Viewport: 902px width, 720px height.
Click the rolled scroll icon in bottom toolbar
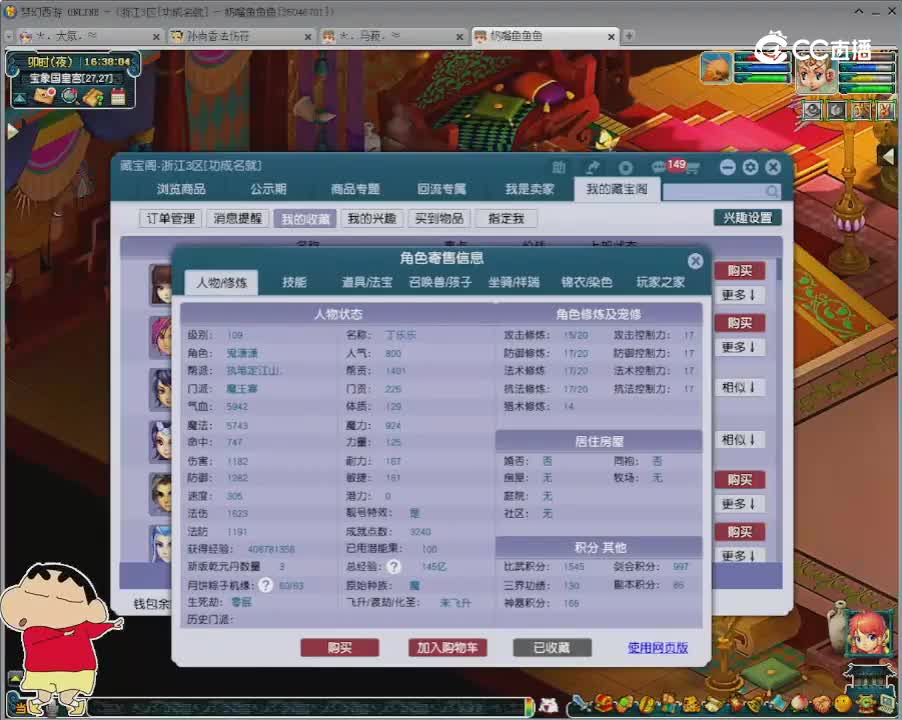coord(712,704)
